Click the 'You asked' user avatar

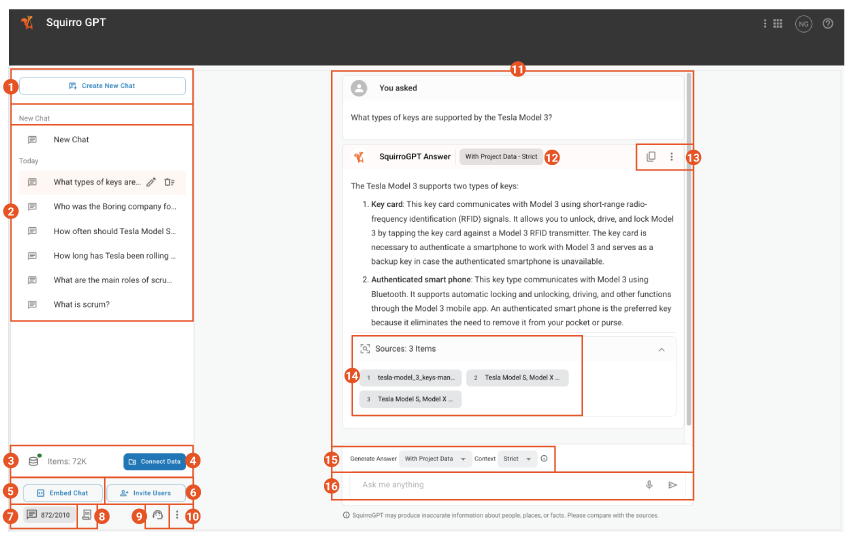point(359,88)
